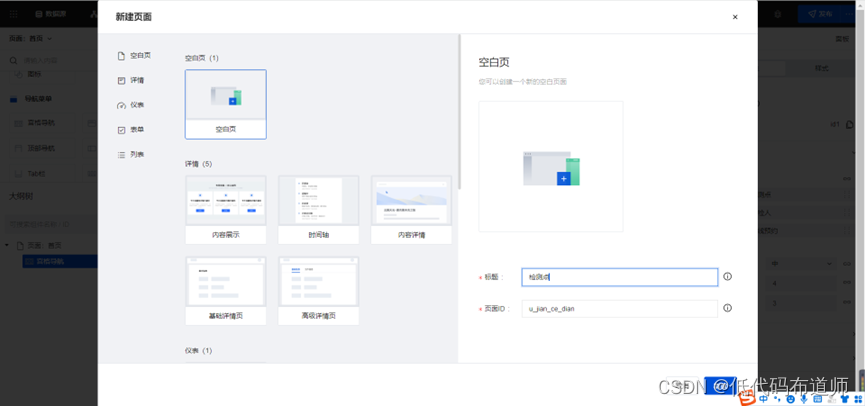
Task: Click the microphone icon in IME bar
Action: tap(804, 399)
